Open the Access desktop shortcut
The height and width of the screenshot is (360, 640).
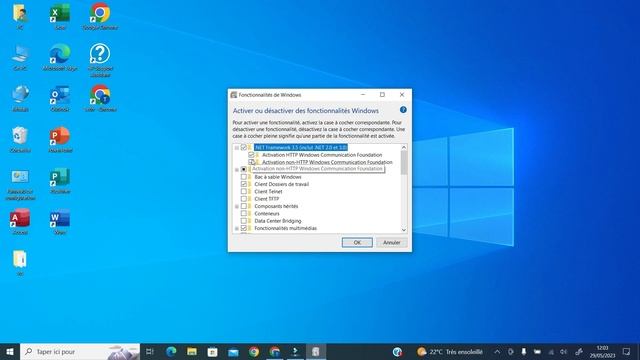click(x=20, y=222)
